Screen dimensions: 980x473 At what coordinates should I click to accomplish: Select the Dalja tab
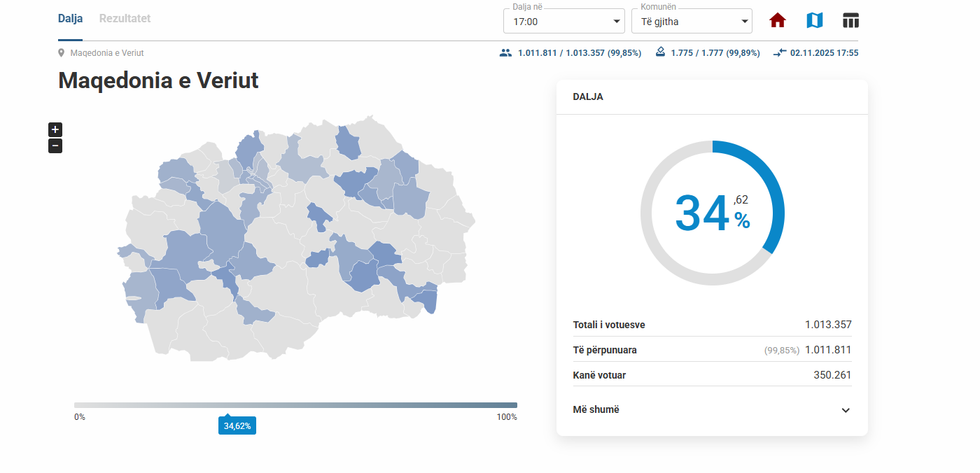click(x=70, y=19)
